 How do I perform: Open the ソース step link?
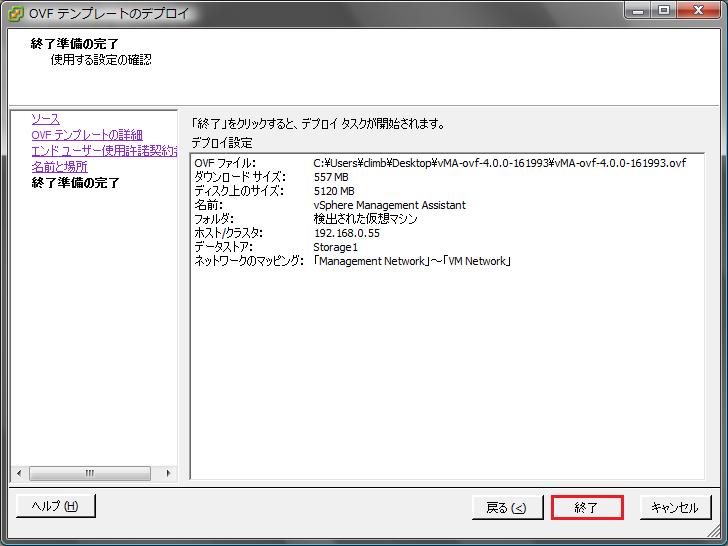(x=46, y=119)
